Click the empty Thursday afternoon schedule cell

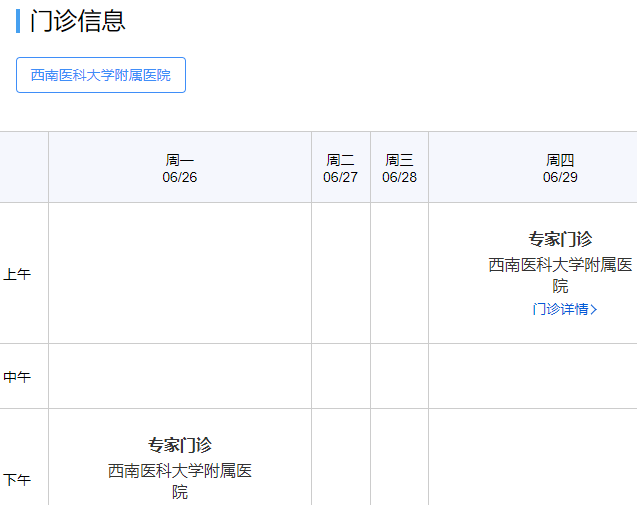pyautogui.click(x=532, y=458)
